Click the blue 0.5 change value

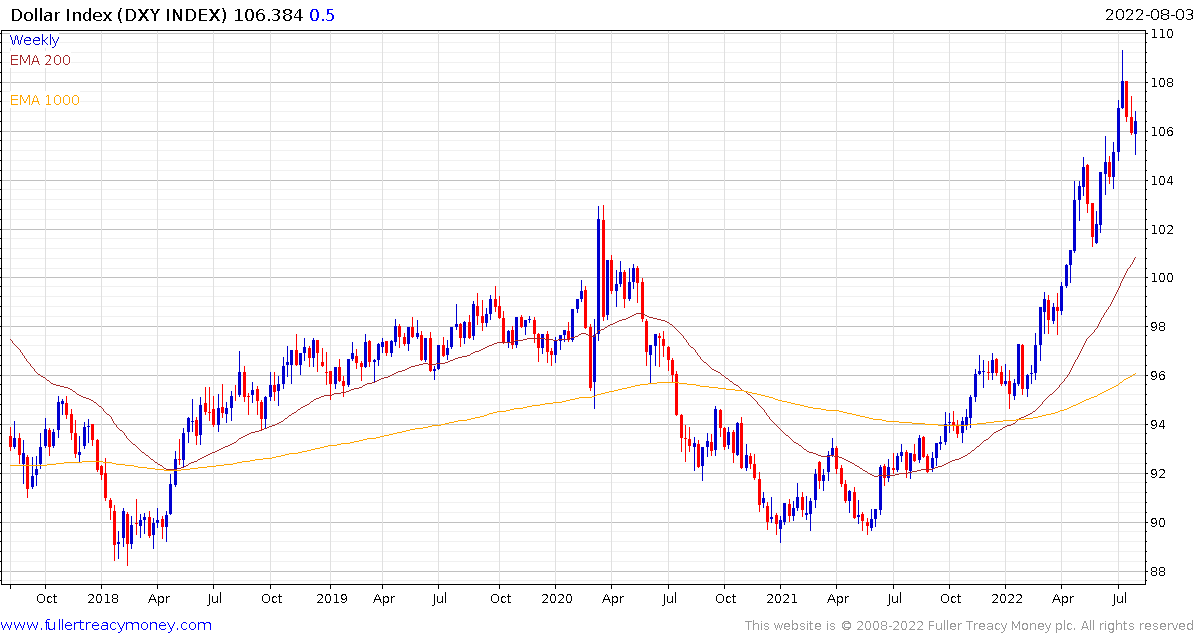[x=321, y=15]
